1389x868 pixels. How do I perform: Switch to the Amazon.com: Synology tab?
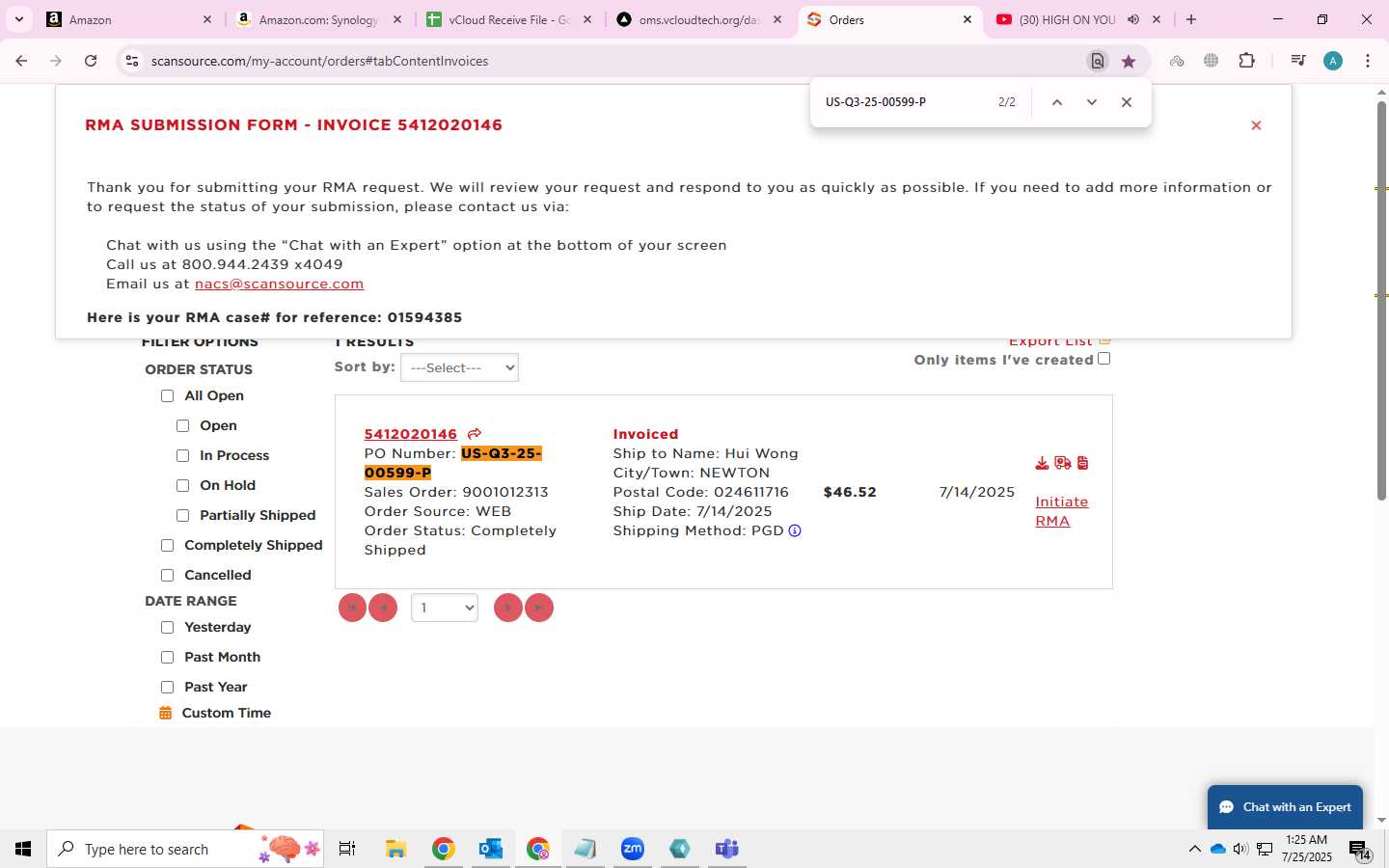(319, 19)
